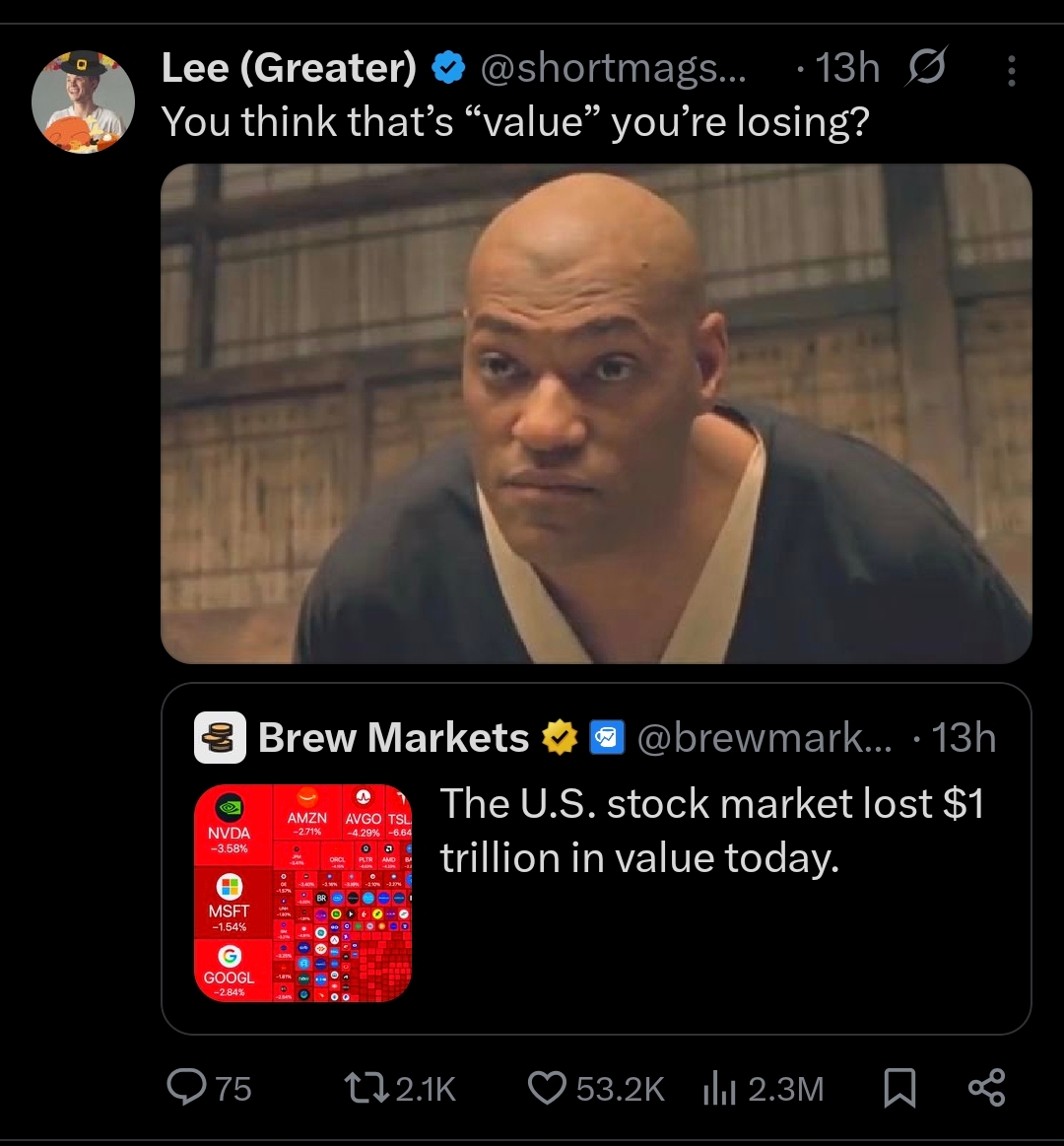Open the stock market heatmap thumbnail

pyautogui.click(x=302, y=893)
